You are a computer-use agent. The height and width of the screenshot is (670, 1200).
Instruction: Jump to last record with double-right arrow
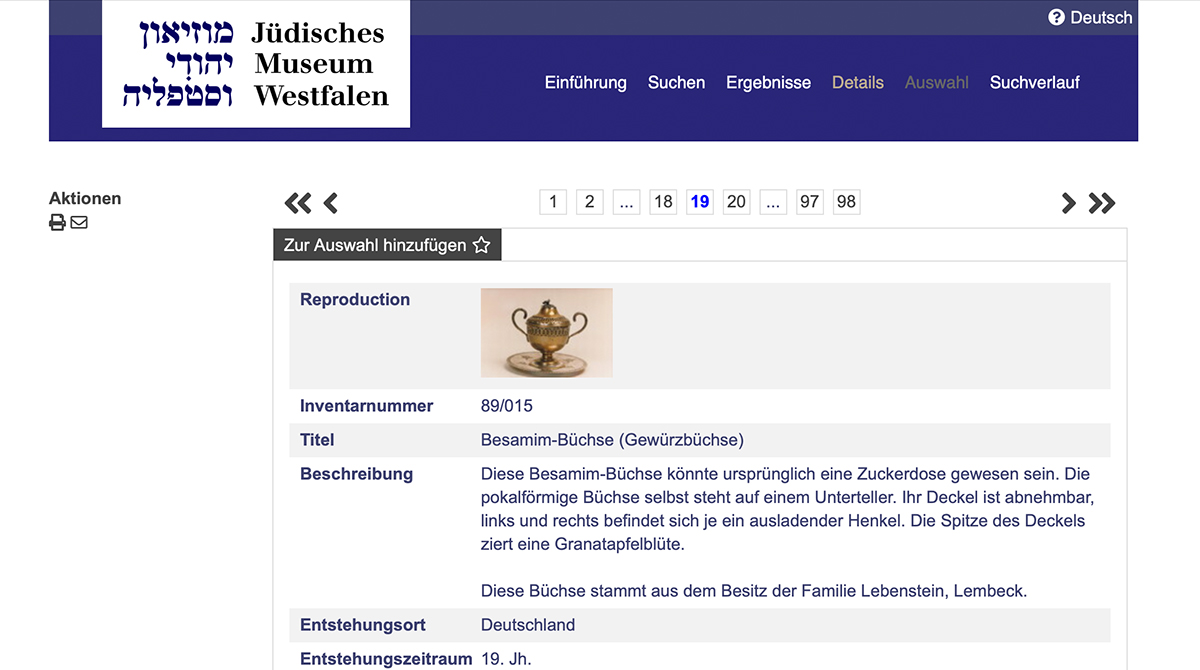pos(1101,203)
